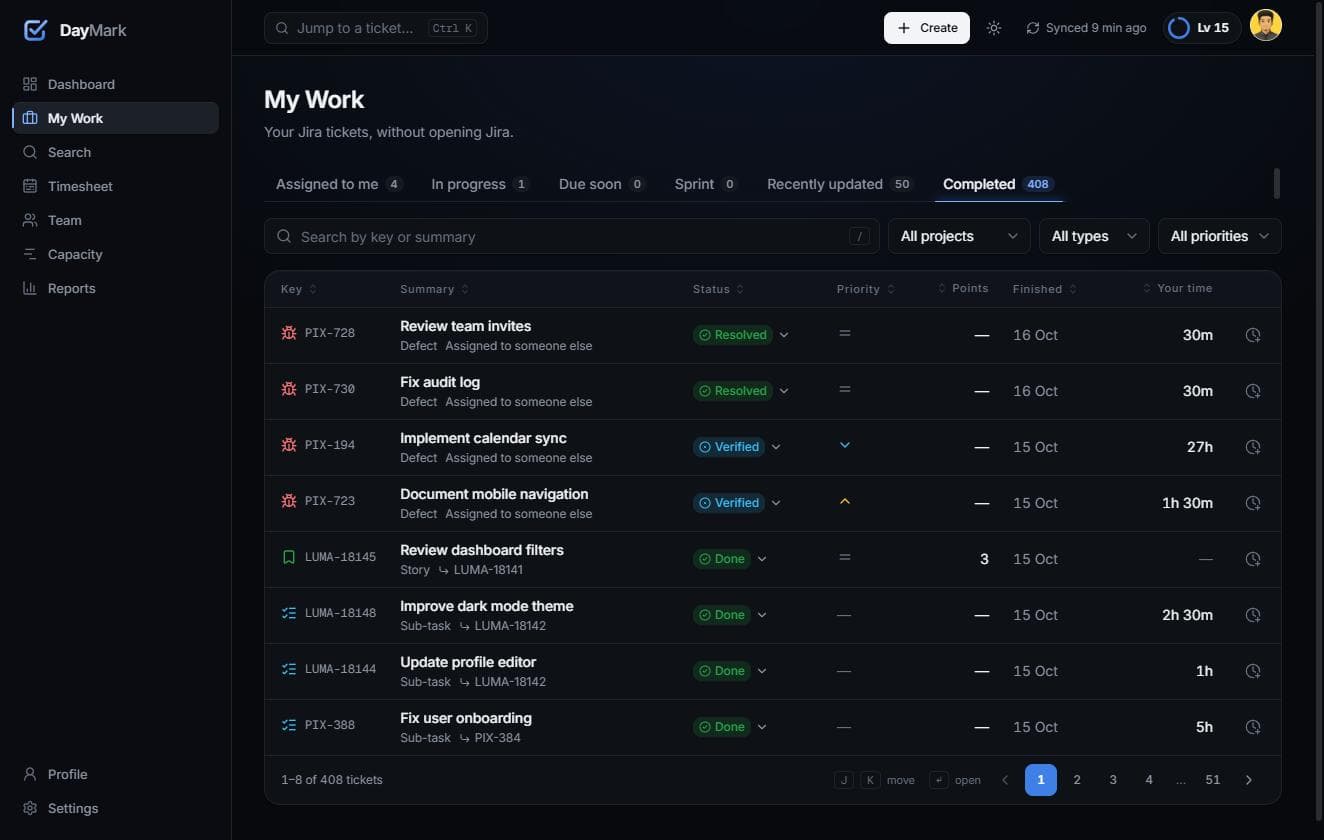
Task: Open Profile in the sidebar
Action: 115,774
